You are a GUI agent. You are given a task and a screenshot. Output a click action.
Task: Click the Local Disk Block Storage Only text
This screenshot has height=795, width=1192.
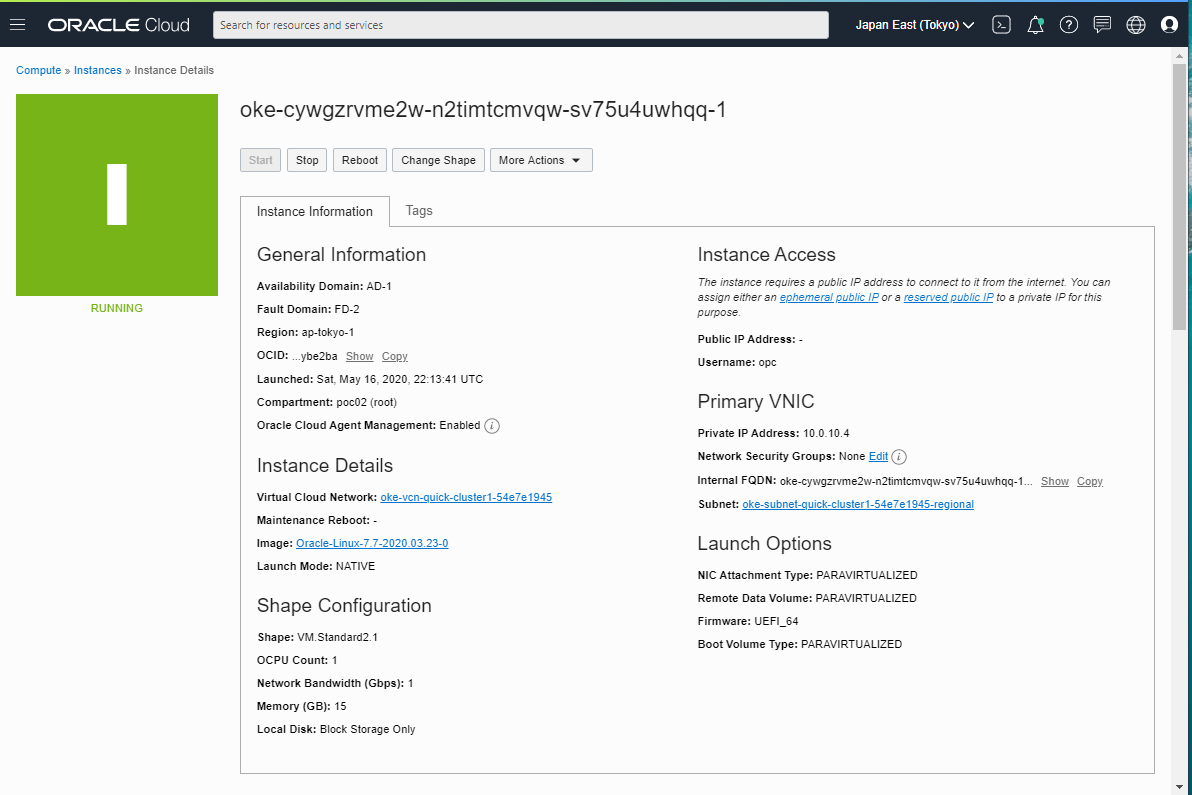[367, 730]
